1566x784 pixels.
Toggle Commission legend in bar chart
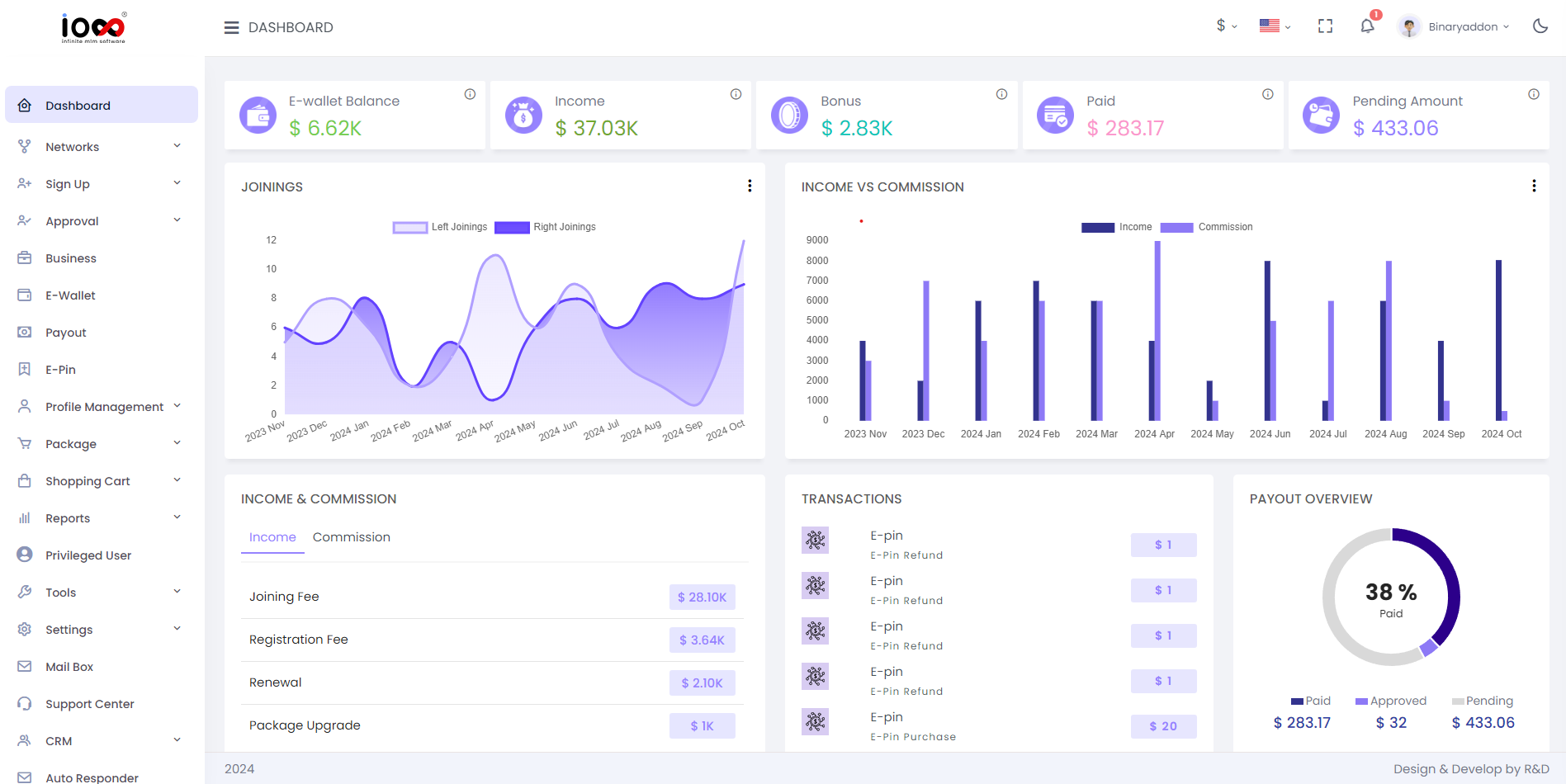[x=1206, y=227]
